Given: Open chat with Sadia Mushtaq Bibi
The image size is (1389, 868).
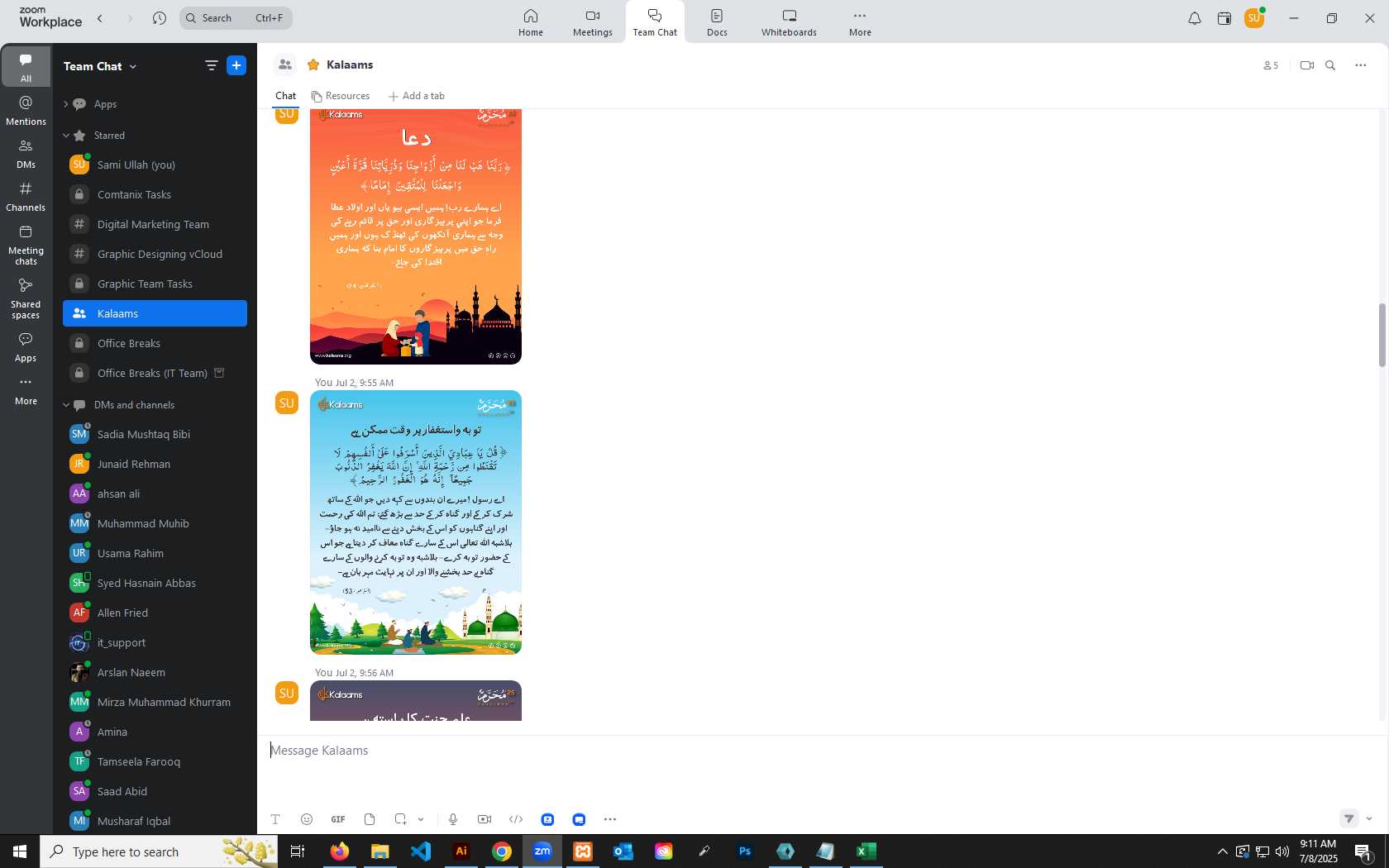Looking at the screenshot, I should click(x=155, y=434).
